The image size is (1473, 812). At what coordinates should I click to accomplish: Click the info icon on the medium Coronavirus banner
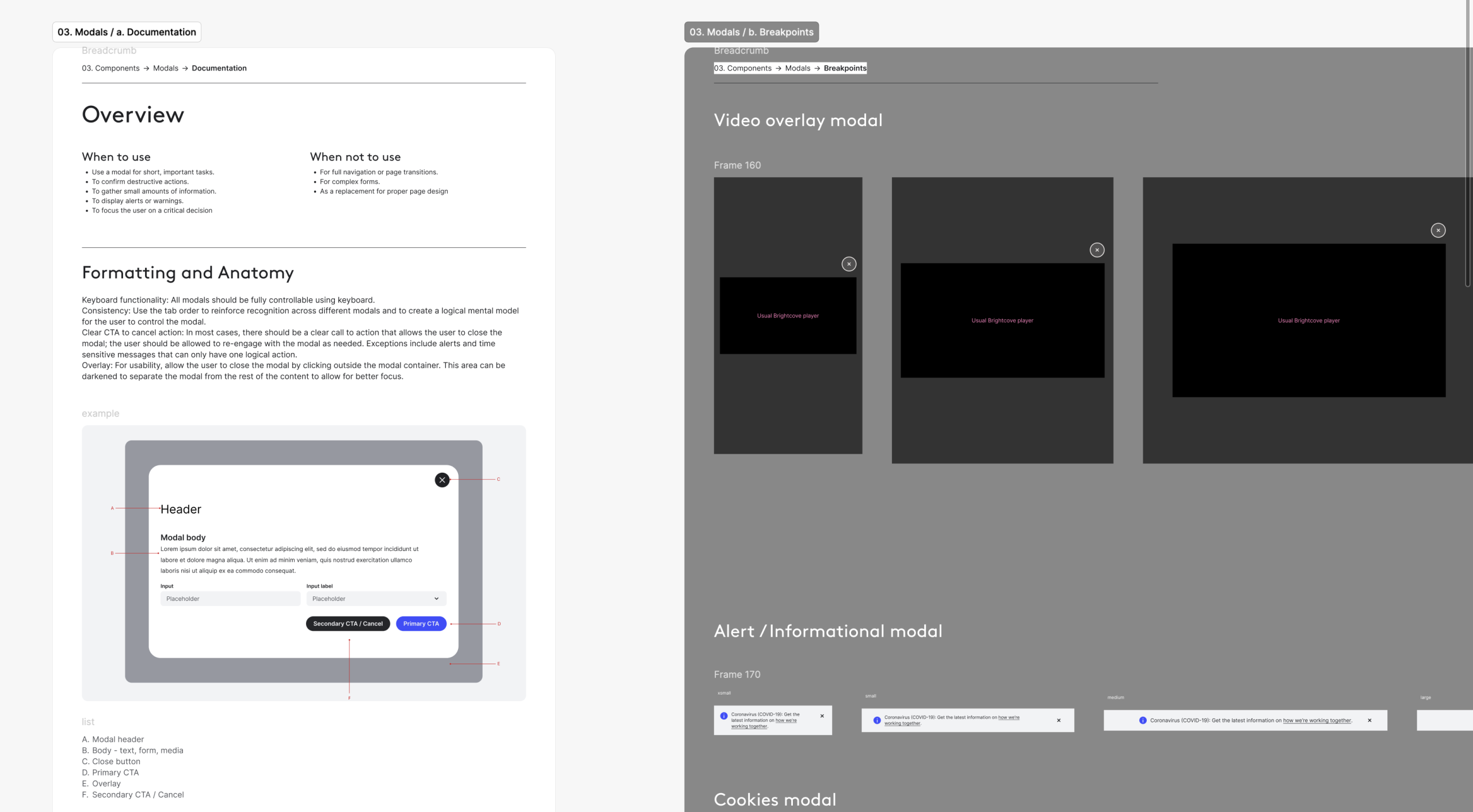(x=1142, y=720)
